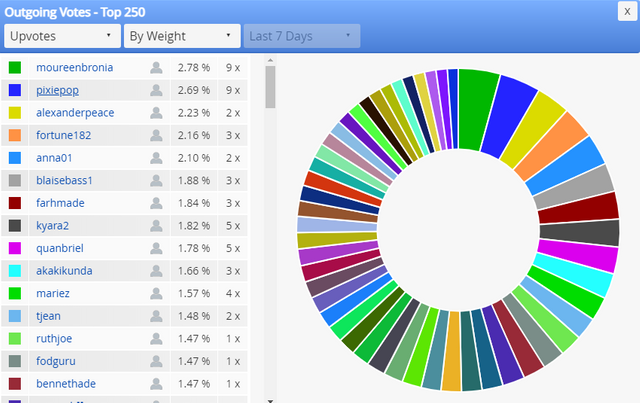Click the list scrollbar up arrow

click(270, 60)
